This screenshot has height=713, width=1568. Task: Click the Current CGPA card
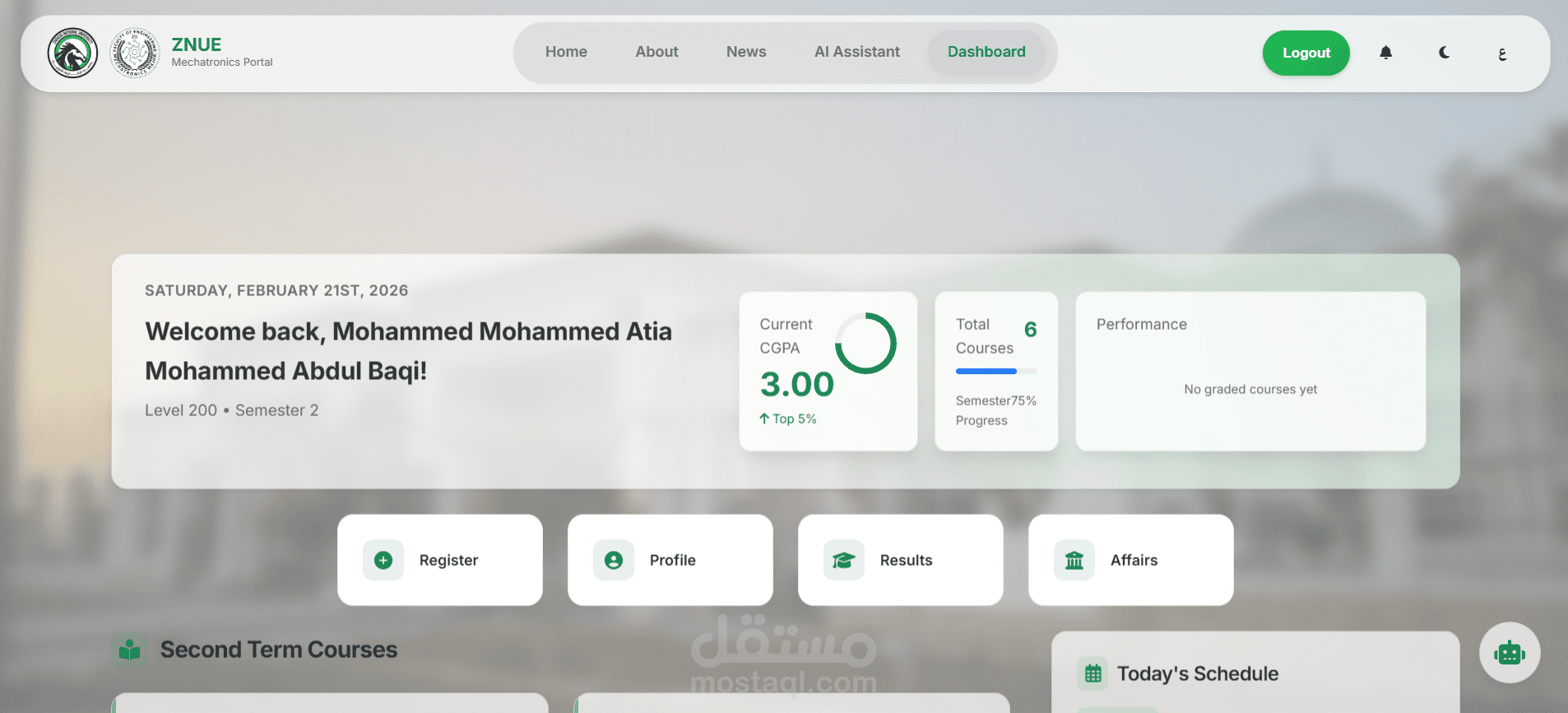(828, 372)
